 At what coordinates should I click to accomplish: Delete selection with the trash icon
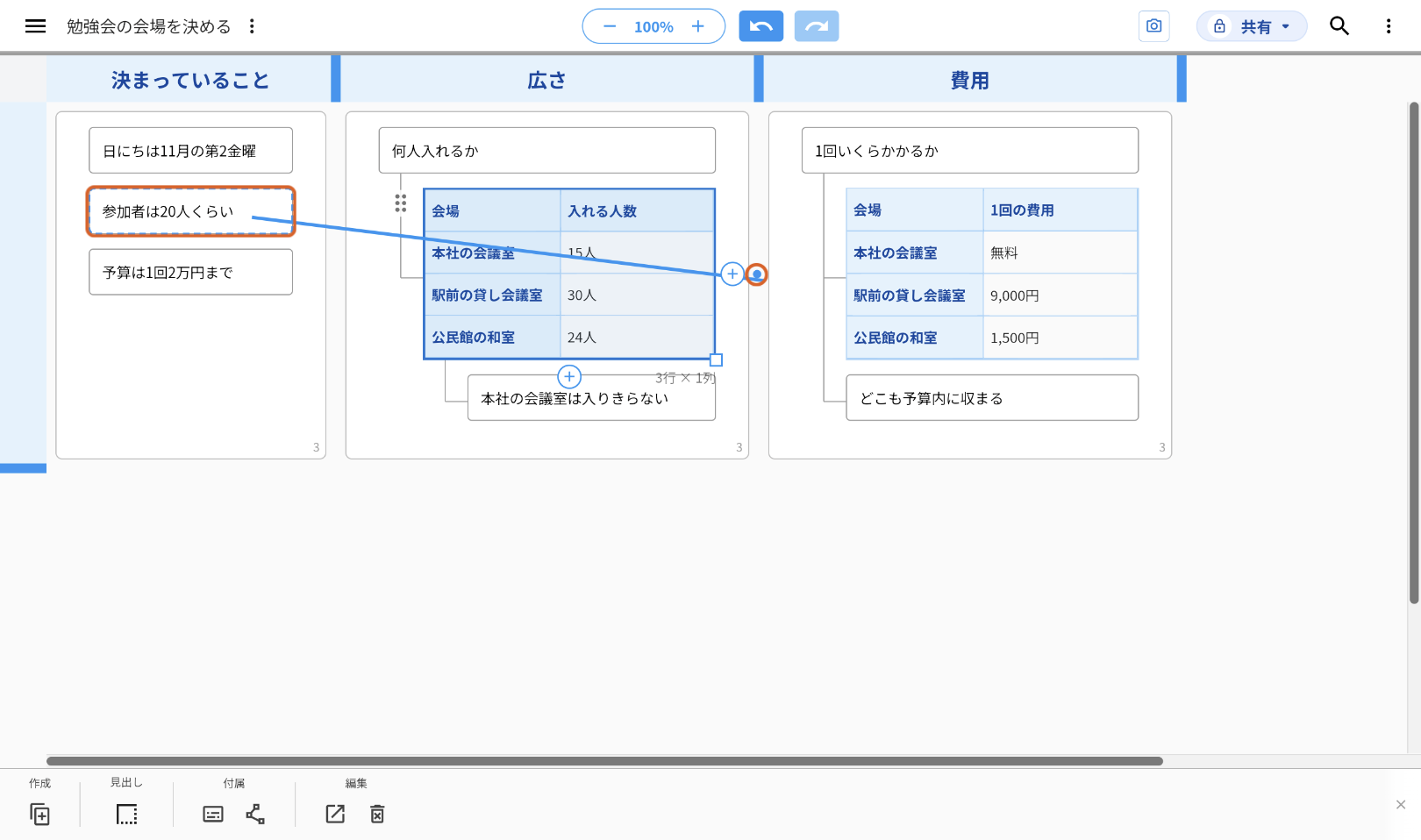point(377,814)
